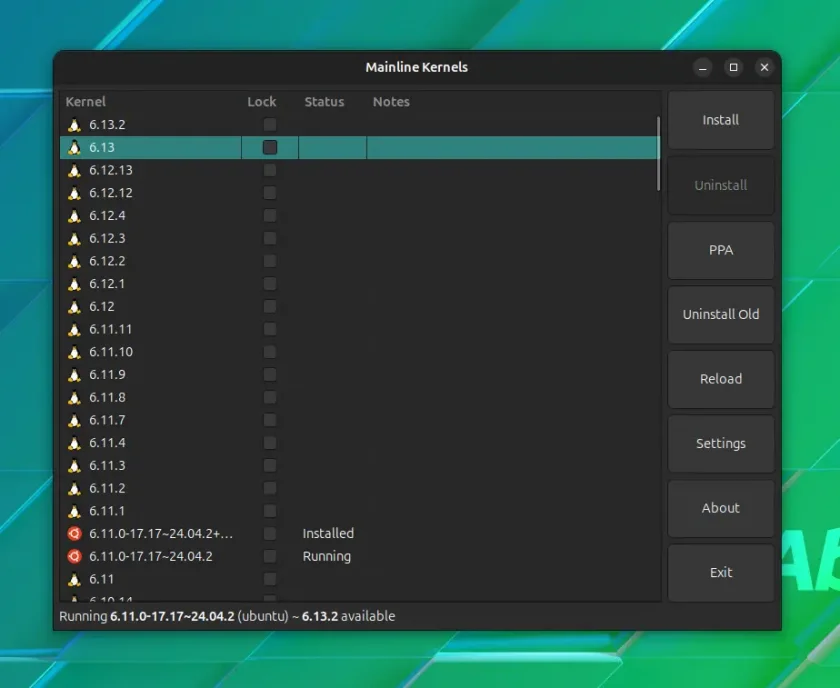Click the Tux icon beside kernel 6.12.12
840x688 pixels.
pos(74,193)
